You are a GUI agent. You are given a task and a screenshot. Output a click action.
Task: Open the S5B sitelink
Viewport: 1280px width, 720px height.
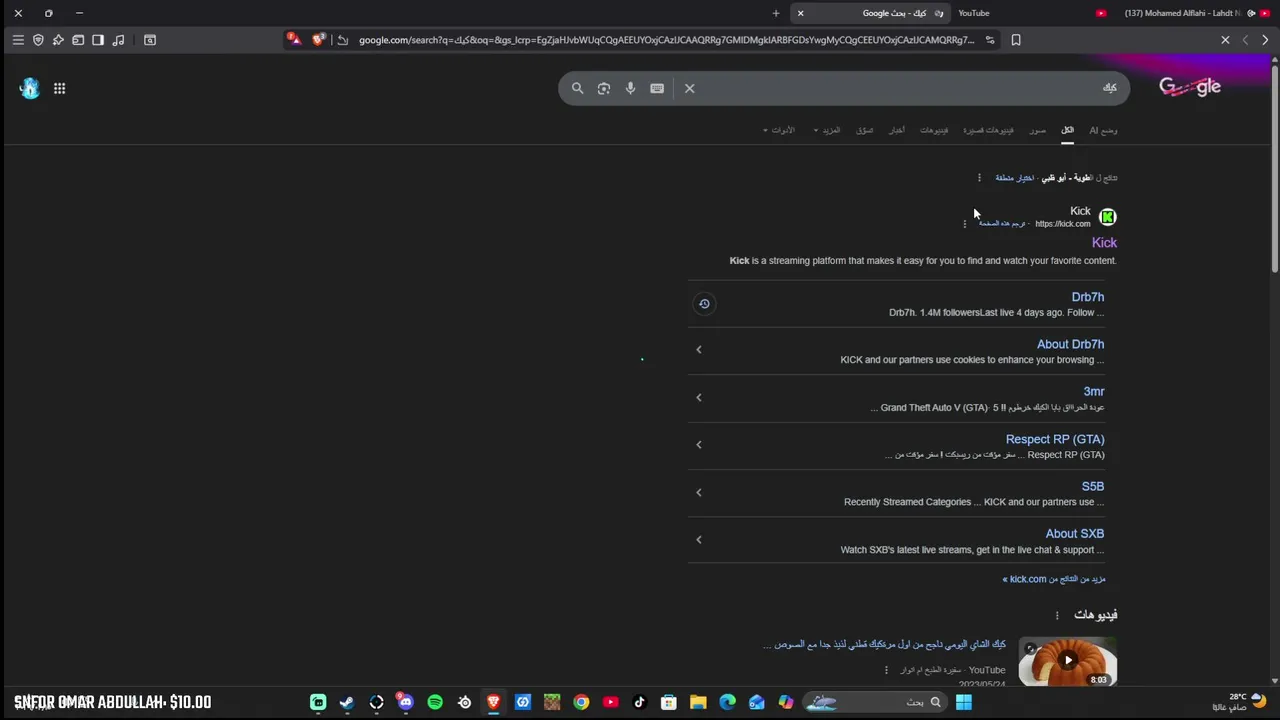(x=1093, y=486)
